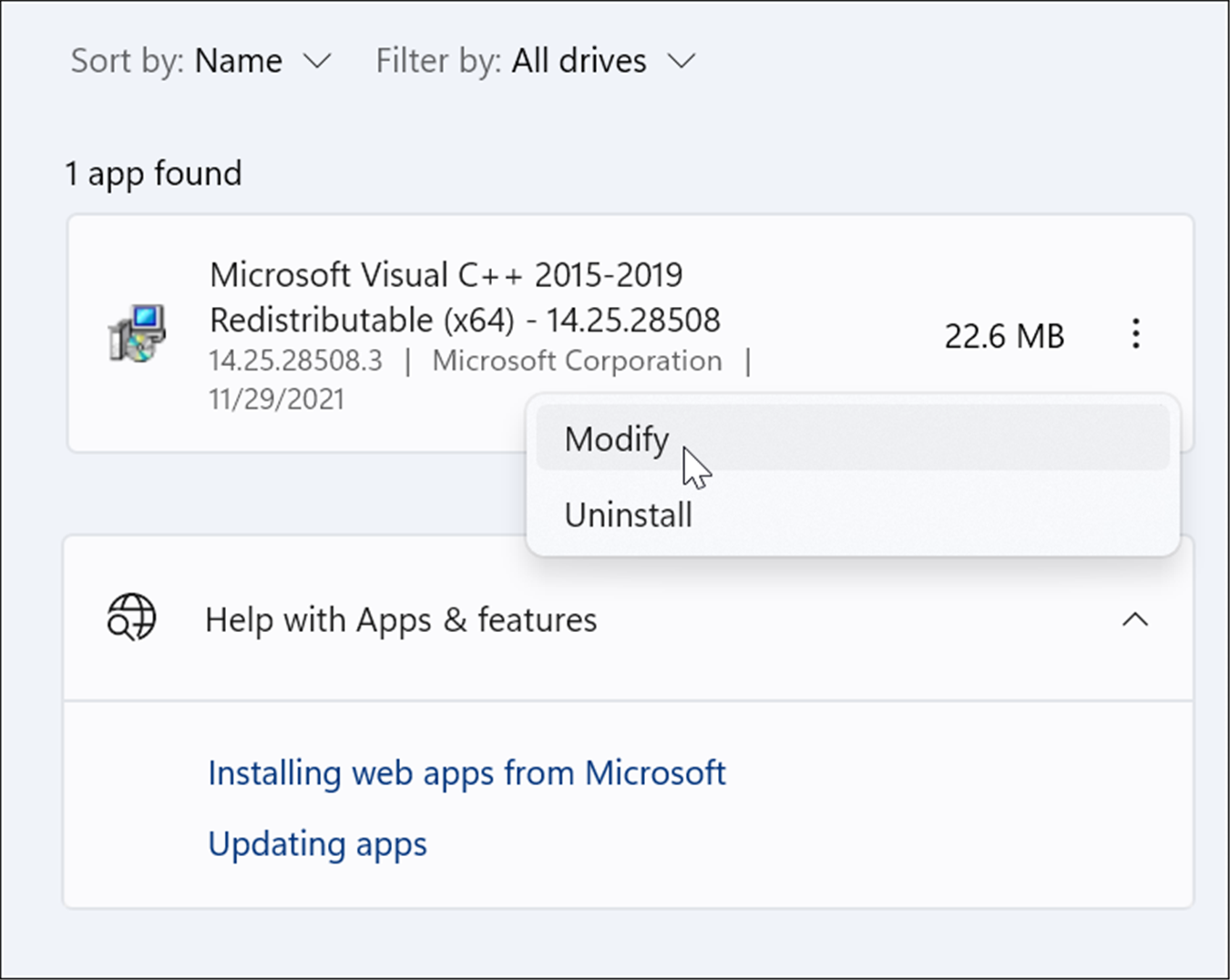This screenshot has height=980, width=1230.
Task: Click the globe icon next to Help
Action: [x=130, y=618]
